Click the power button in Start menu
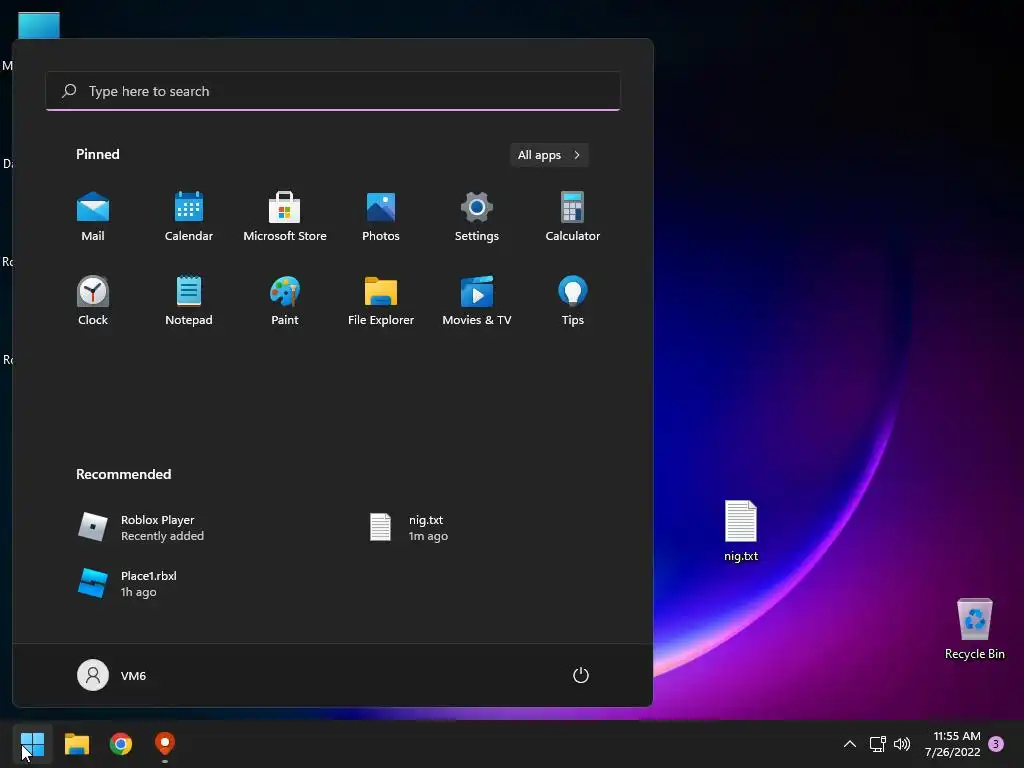This screenshot has height=768, width=1024. tap(581, 675)
